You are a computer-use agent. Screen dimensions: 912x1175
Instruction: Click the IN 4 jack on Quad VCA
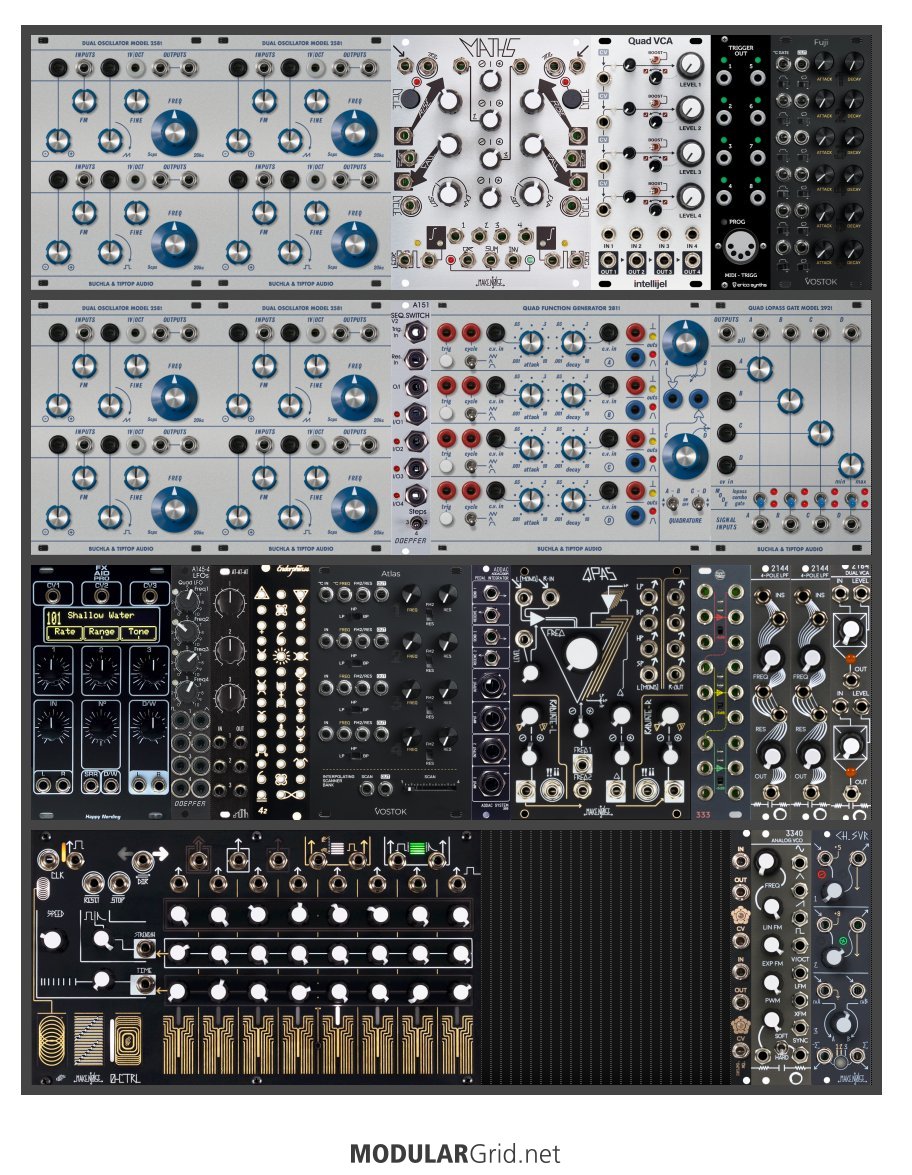692,235
